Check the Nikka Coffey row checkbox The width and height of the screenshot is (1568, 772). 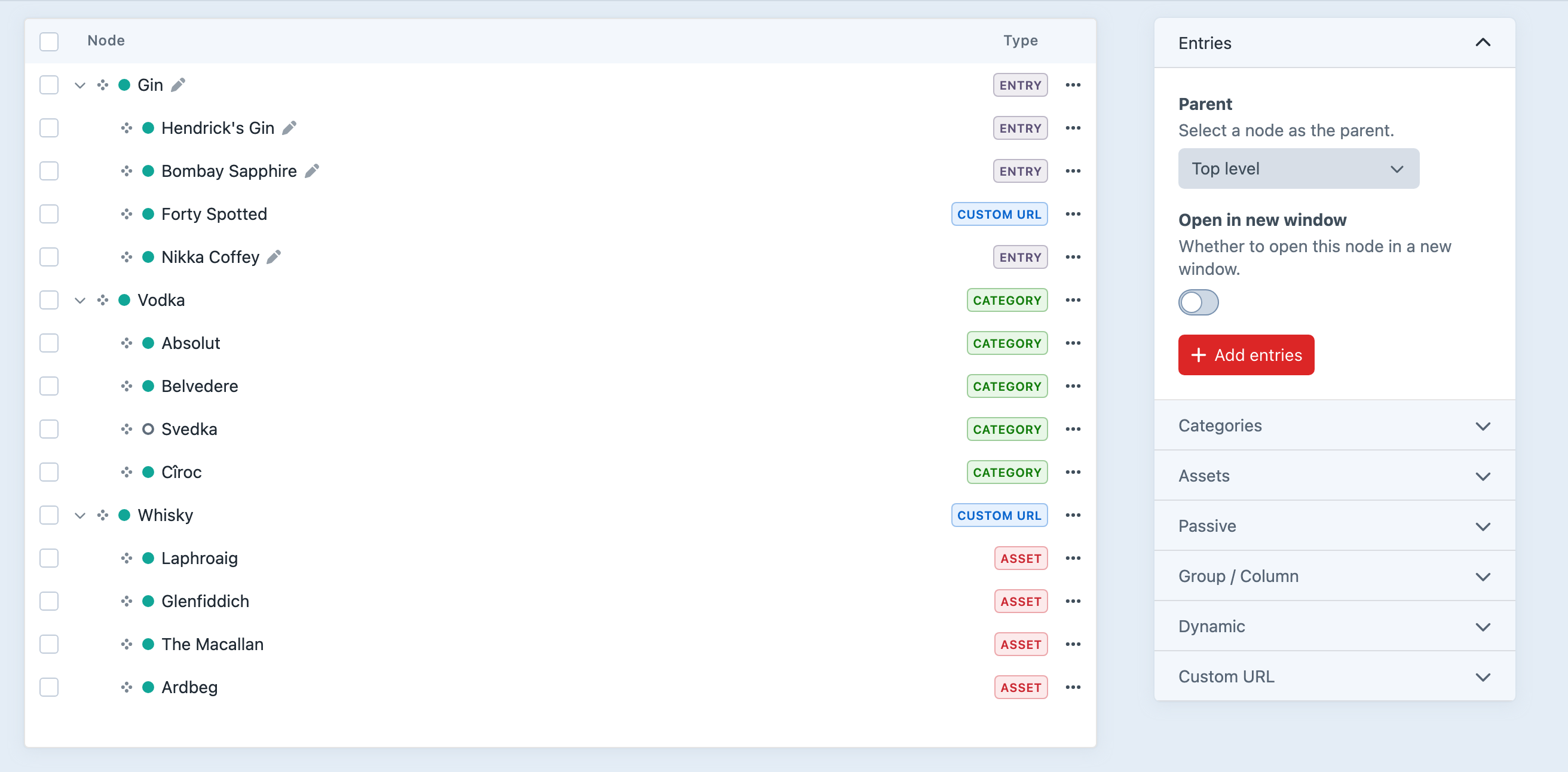tap(48, 257)
